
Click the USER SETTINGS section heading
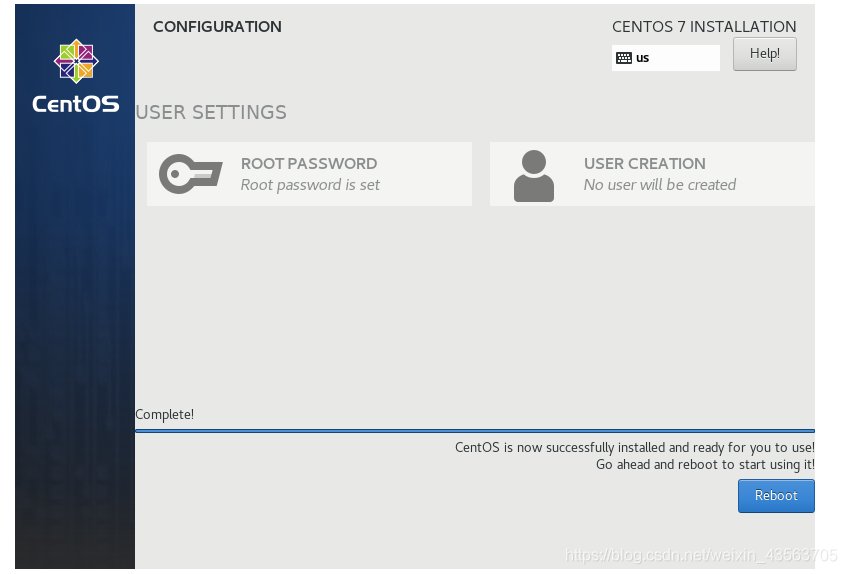[211, 112]
